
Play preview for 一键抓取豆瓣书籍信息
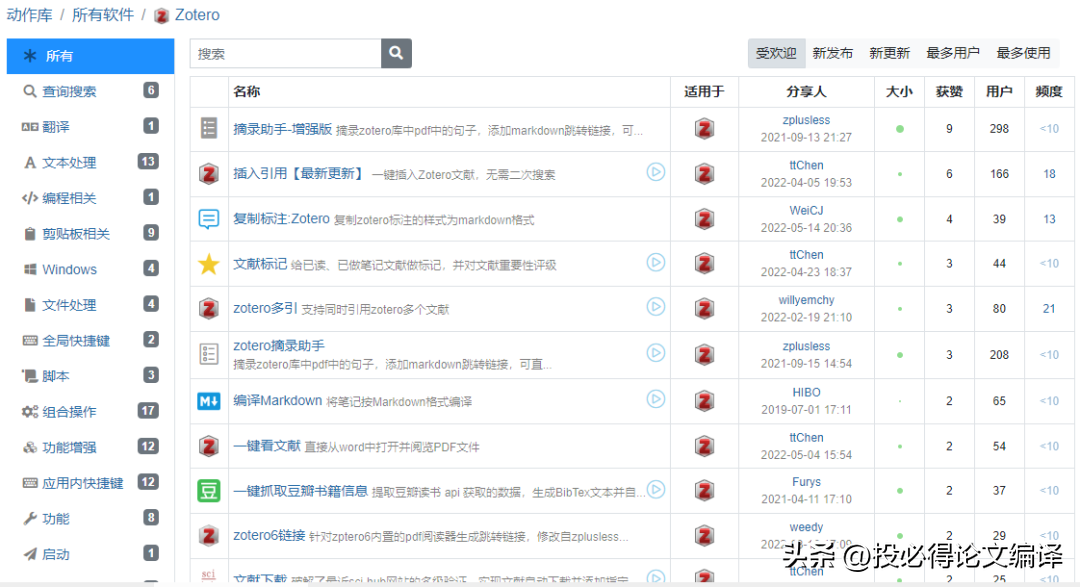tap(656, 489)
